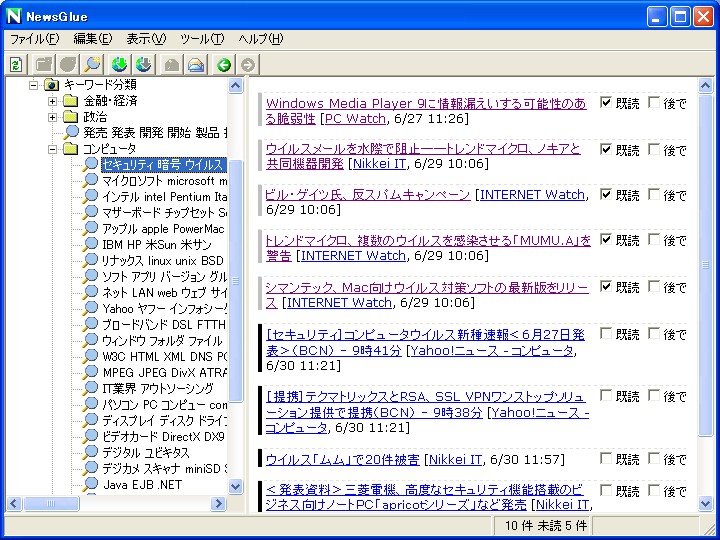Click magnifier icon beside アップル apple PowerMac
The width and height of the screenshot is (720, 540).
pos(90,228)
